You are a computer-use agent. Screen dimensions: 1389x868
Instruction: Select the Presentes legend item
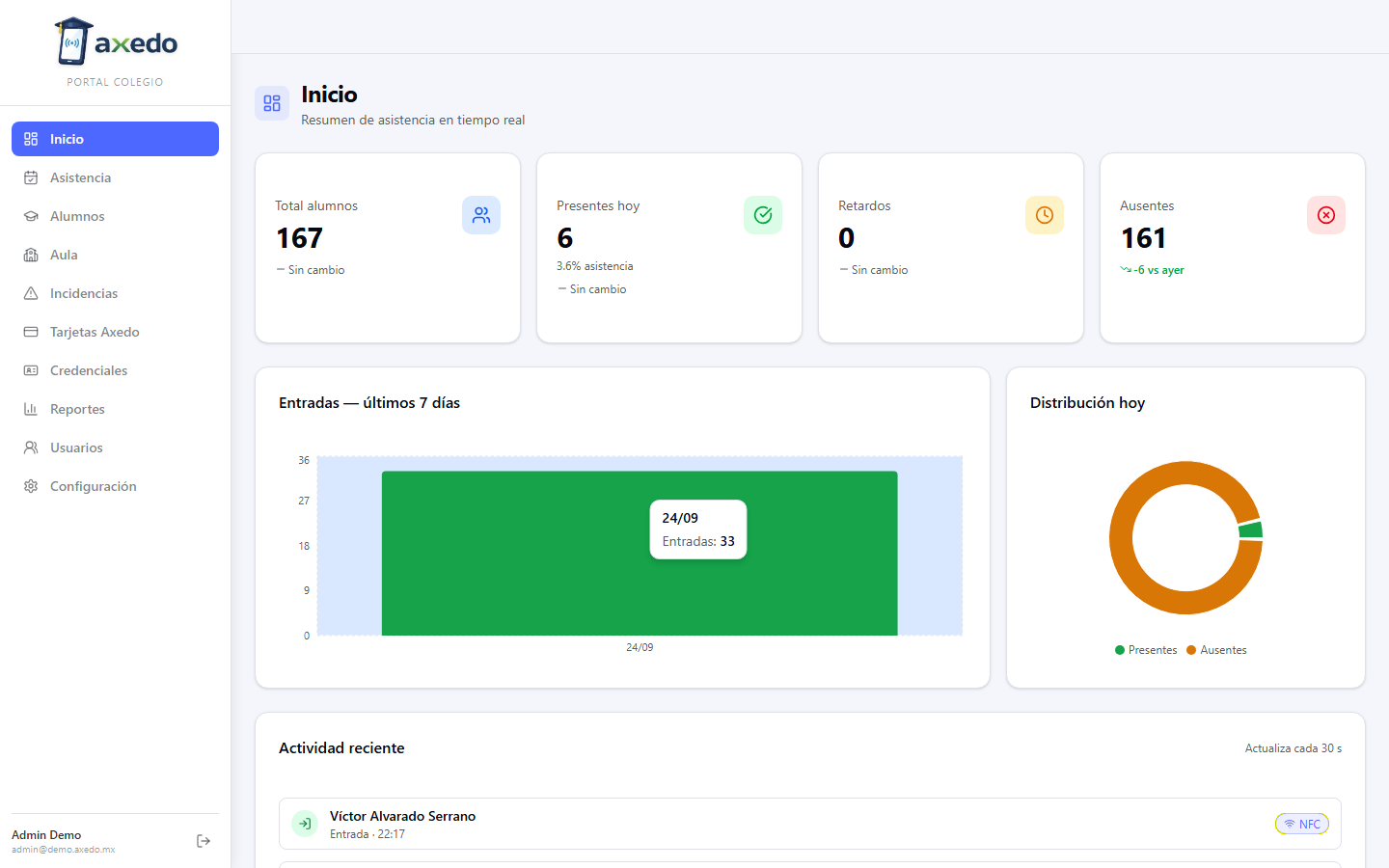click(x=1146, y=650)
